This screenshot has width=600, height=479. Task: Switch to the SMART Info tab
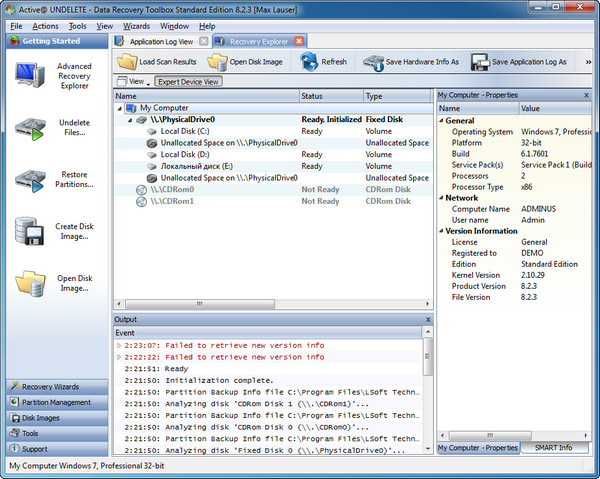click(553, 447)
